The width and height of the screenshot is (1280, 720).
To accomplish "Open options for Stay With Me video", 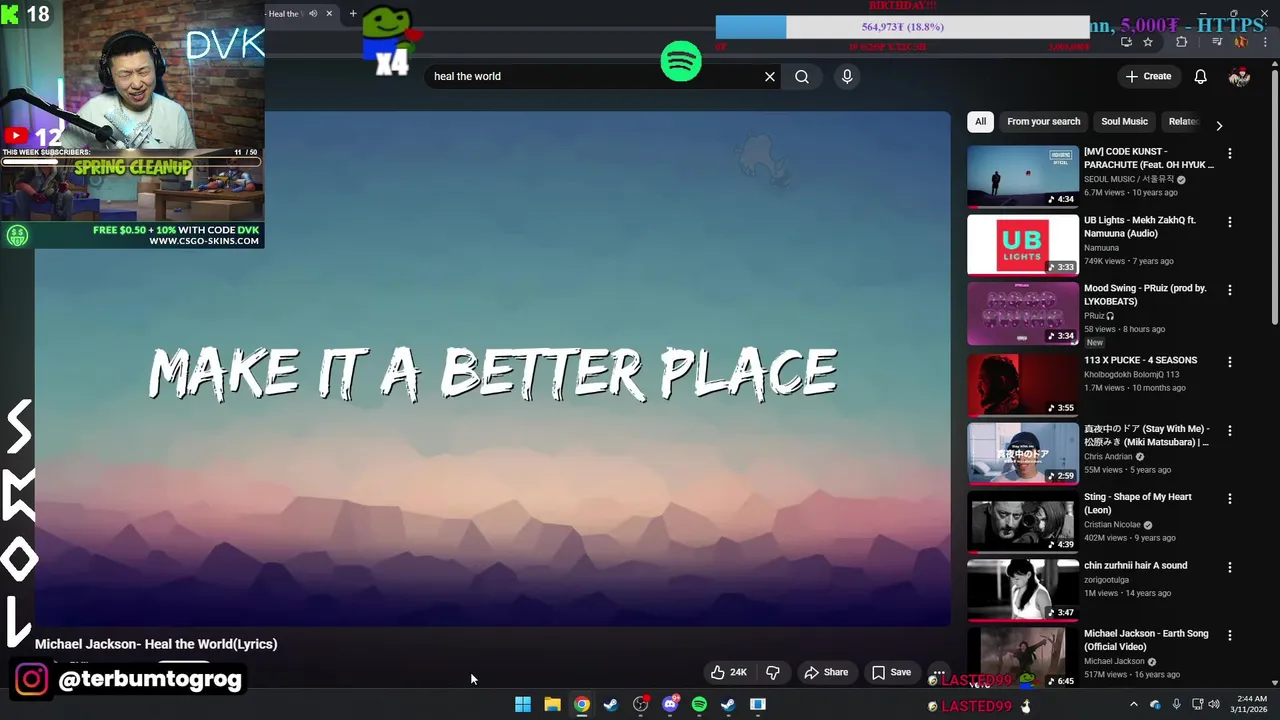I will (1230, 430).
